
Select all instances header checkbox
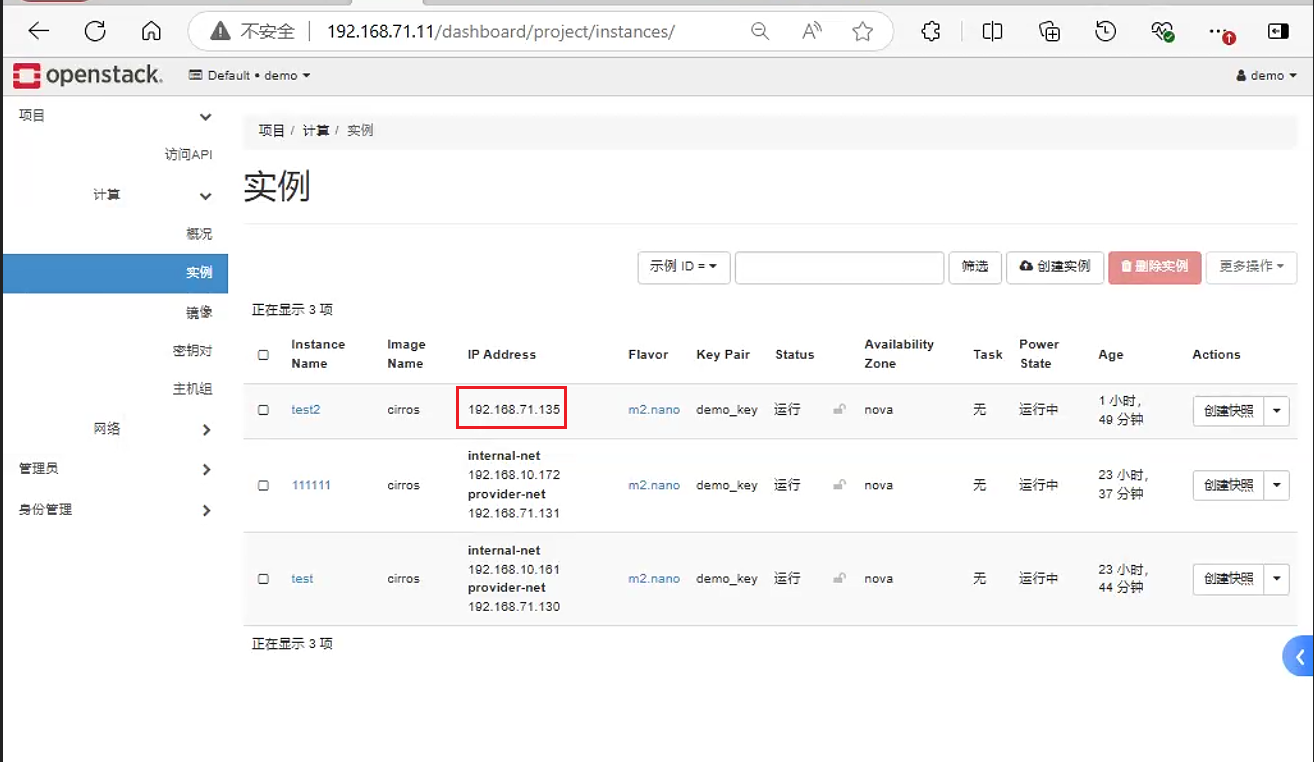(263, 354)
